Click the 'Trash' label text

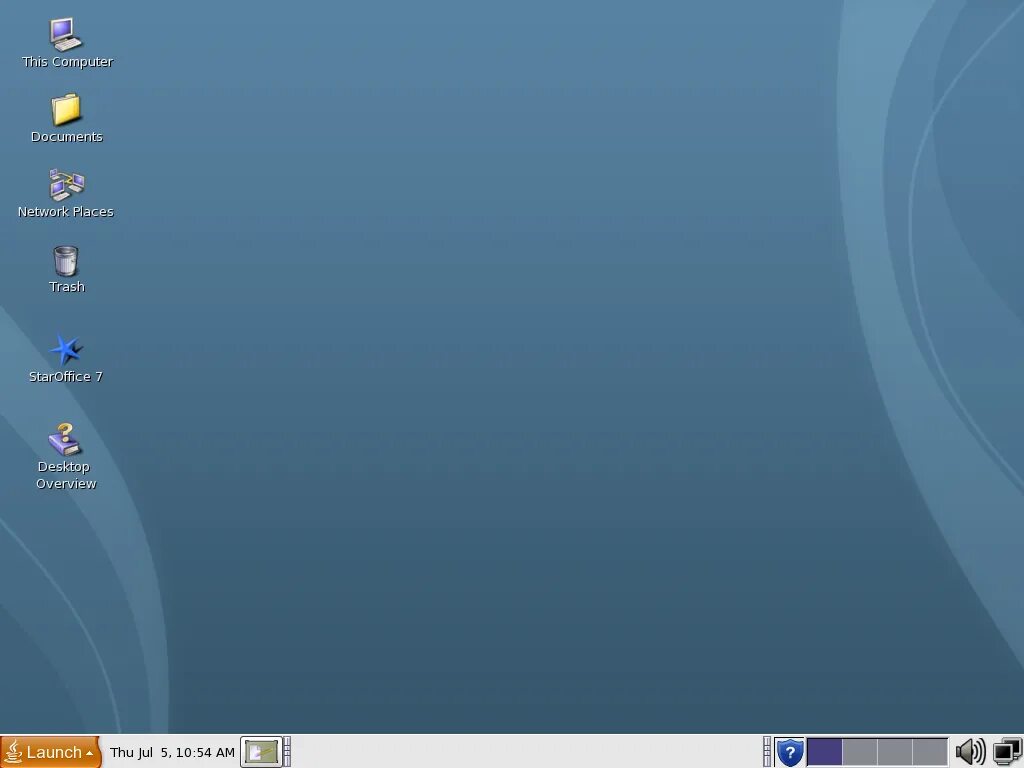[x=67, y=287]
